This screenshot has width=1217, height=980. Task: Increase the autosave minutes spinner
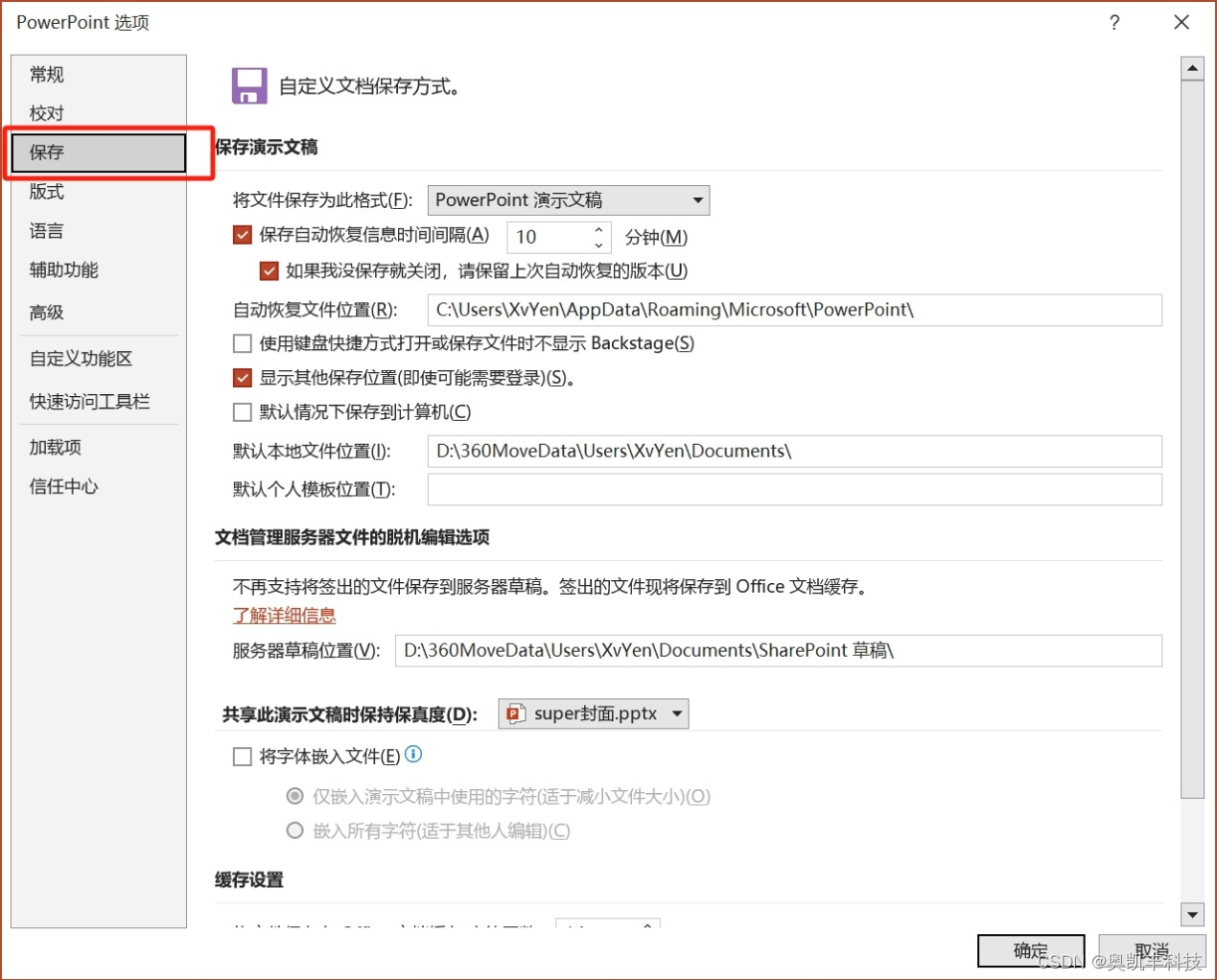coord(599,230)
